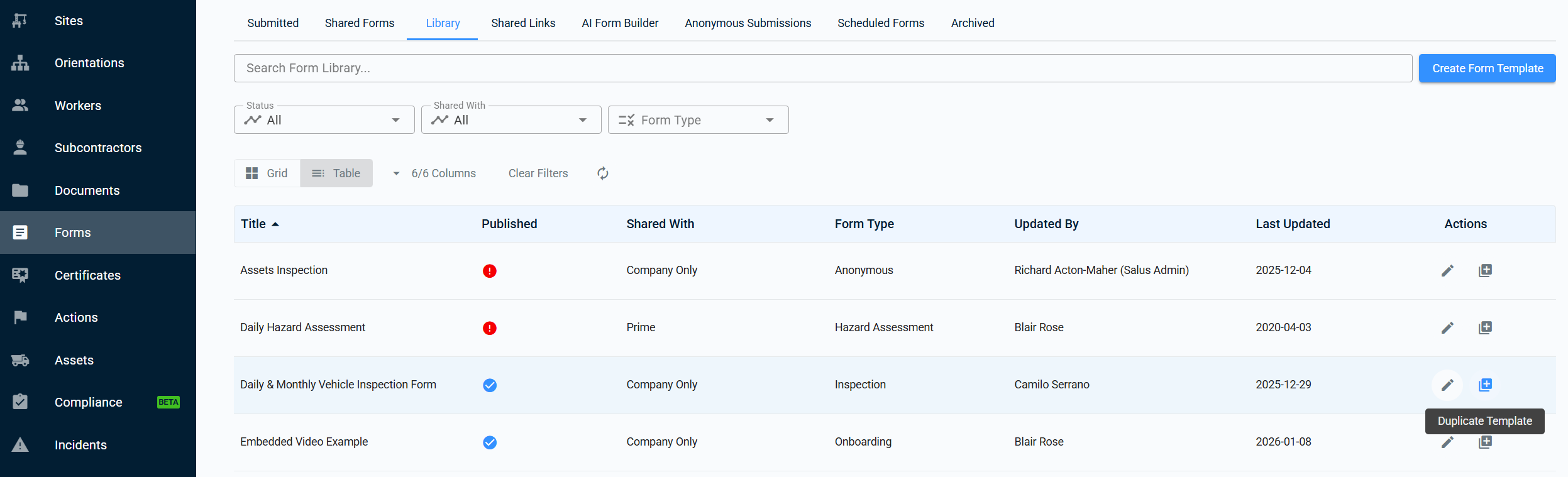Switch to Table view
This screenshot has height=477, width=1568.
pyautogui.click(x=336, y=173)
